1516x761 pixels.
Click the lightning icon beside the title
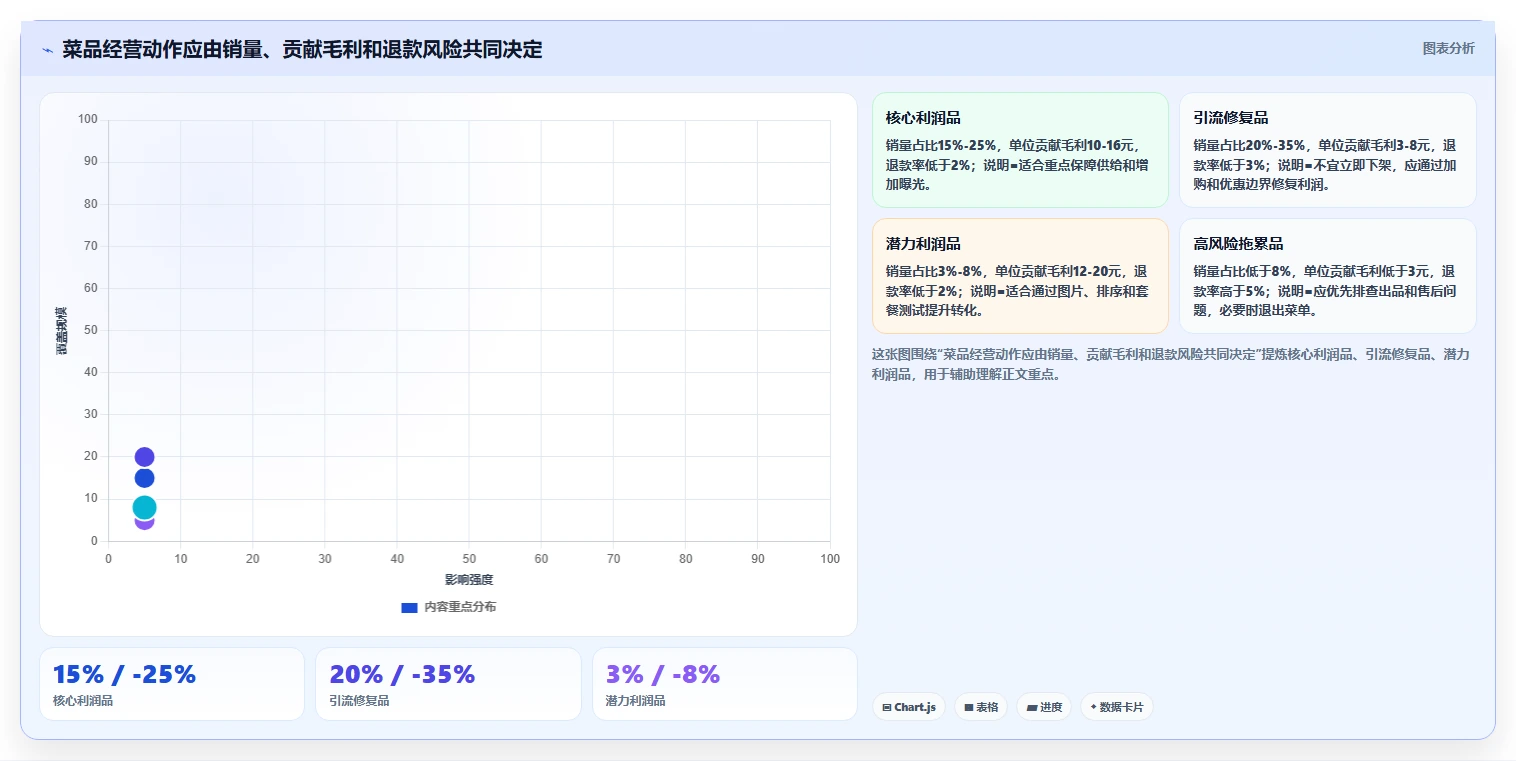pyautogui.click(x=47, y=50)
